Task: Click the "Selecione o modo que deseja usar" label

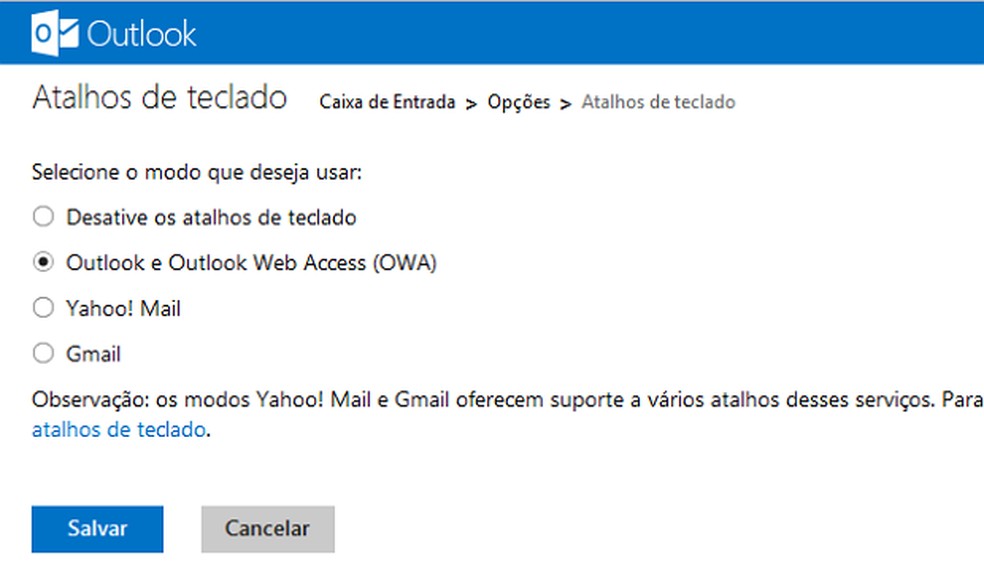Action: 200,172
